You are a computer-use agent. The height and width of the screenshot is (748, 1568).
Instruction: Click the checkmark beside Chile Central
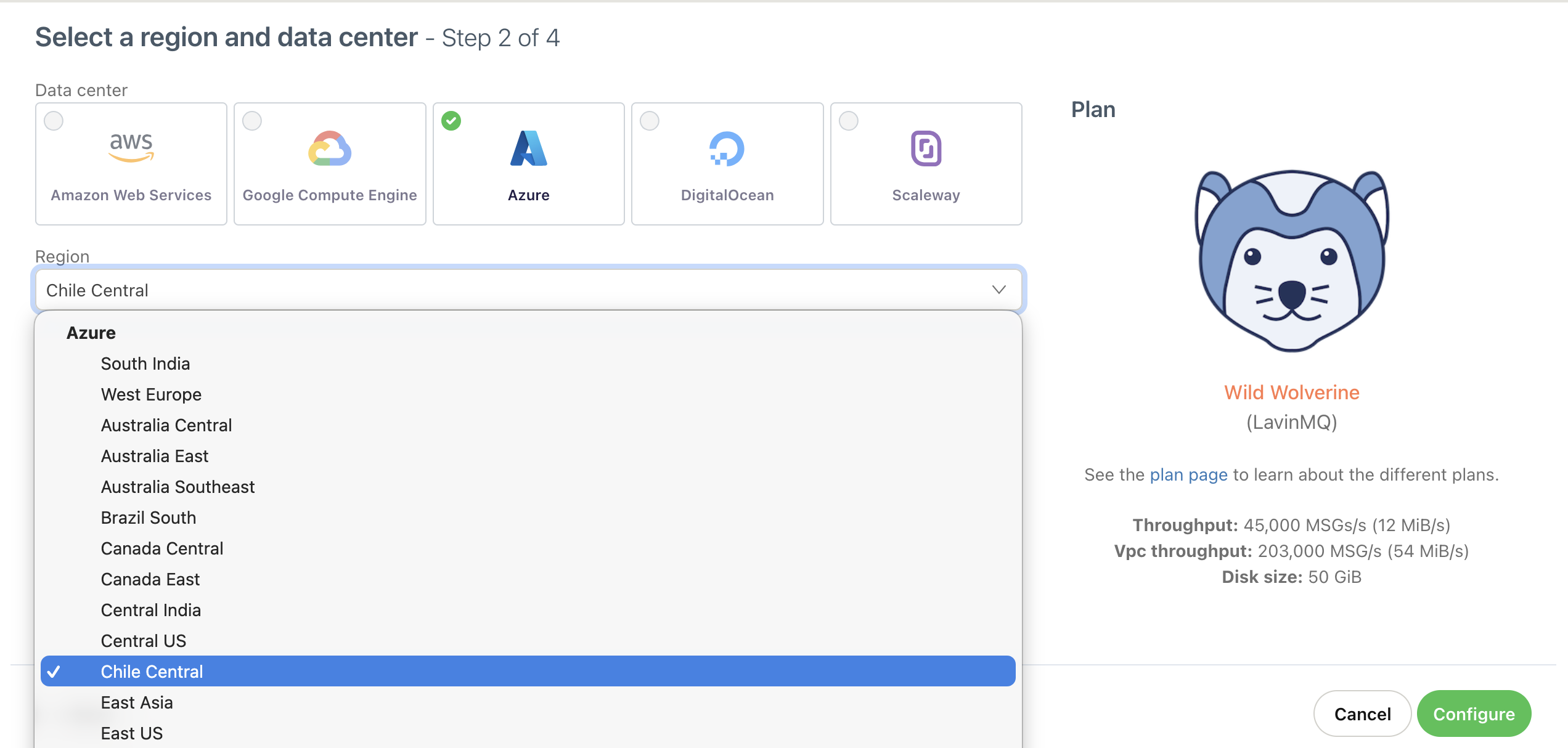[x=54, y=672]
